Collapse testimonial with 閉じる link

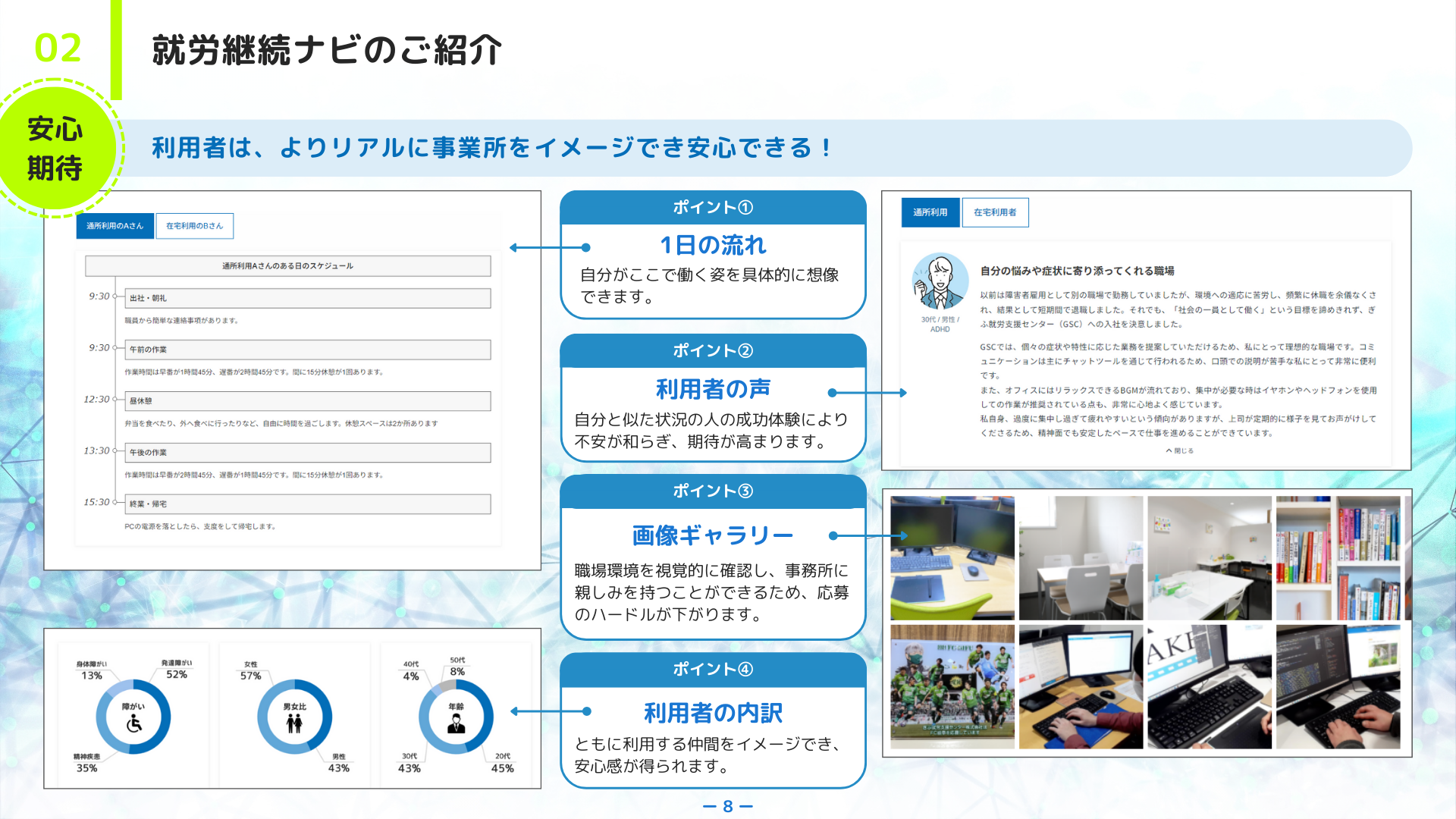(1179, 450)
